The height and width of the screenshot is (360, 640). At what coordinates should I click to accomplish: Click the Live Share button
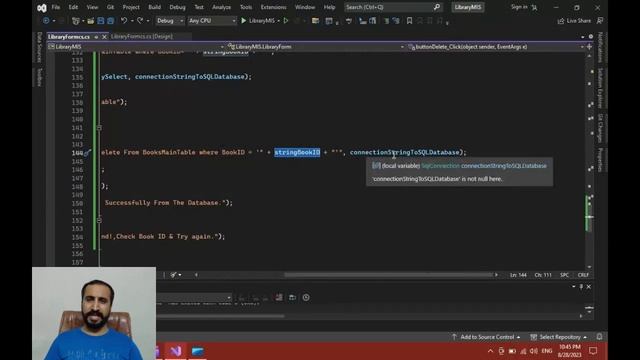coord(574,20)
